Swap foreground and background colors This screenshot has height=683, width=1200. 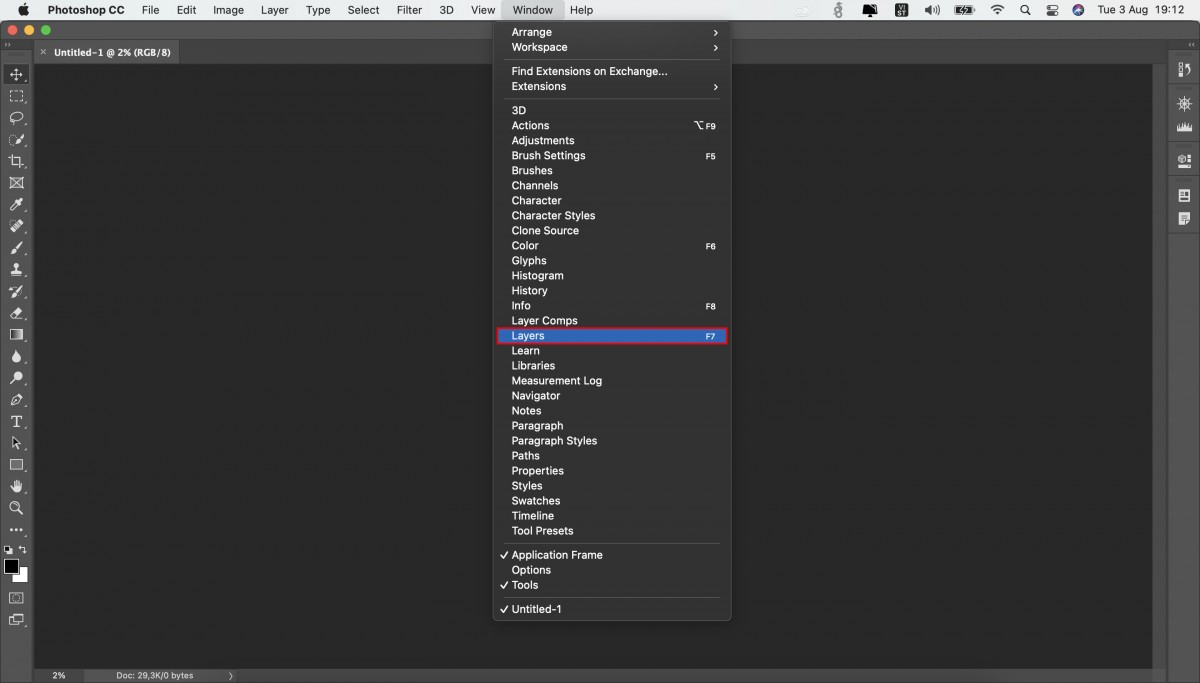point(23,549)
